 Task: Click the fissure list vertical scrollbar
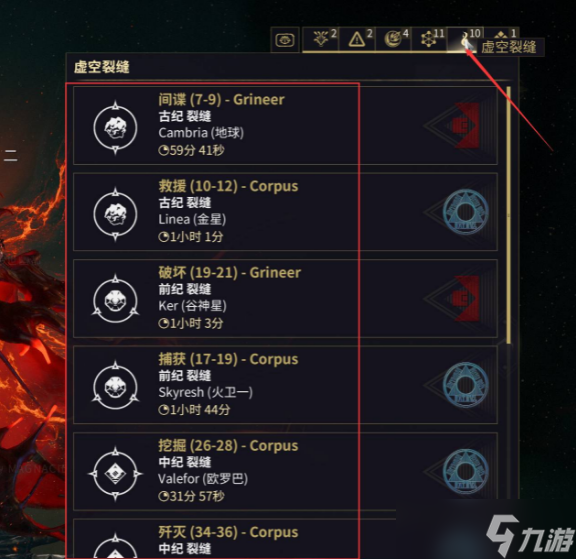tap(508, 216)
